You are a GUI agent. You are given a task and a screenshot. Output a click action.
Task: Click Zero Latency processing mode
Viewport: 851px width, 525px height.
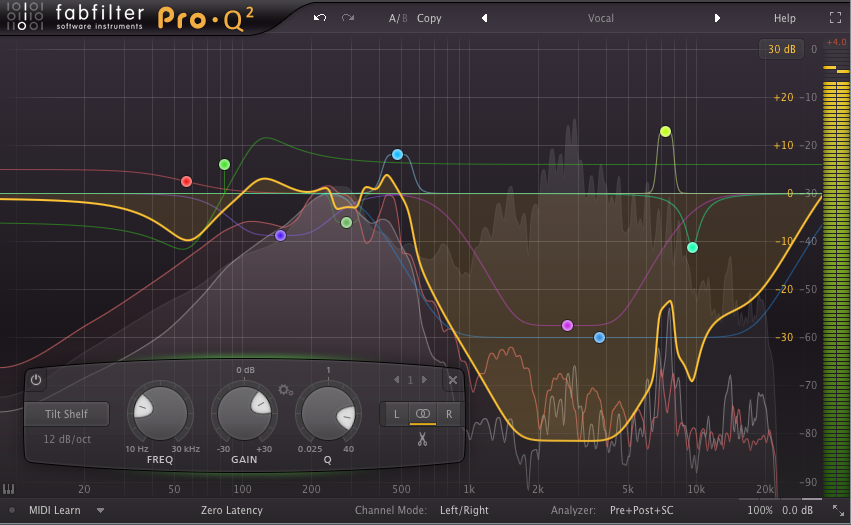pos(231,510)
